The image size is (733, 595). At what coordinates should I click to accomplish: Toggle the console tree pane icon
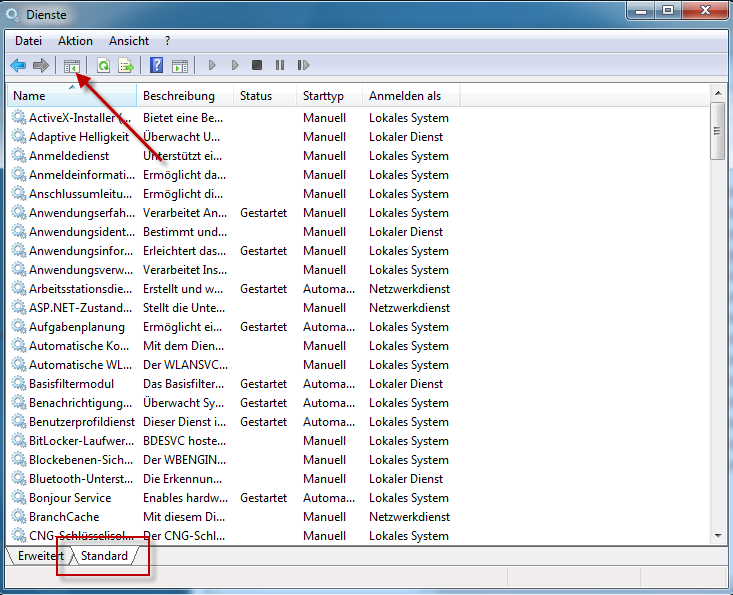click(x=72, y=66)
